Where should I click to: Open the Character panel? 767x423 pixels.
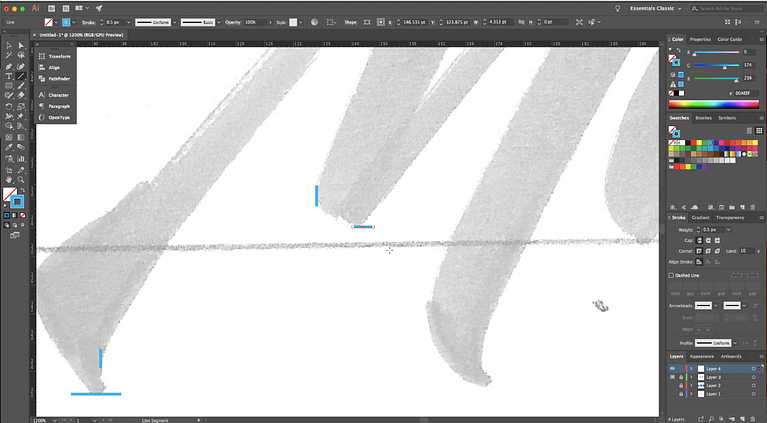[59, 94]
